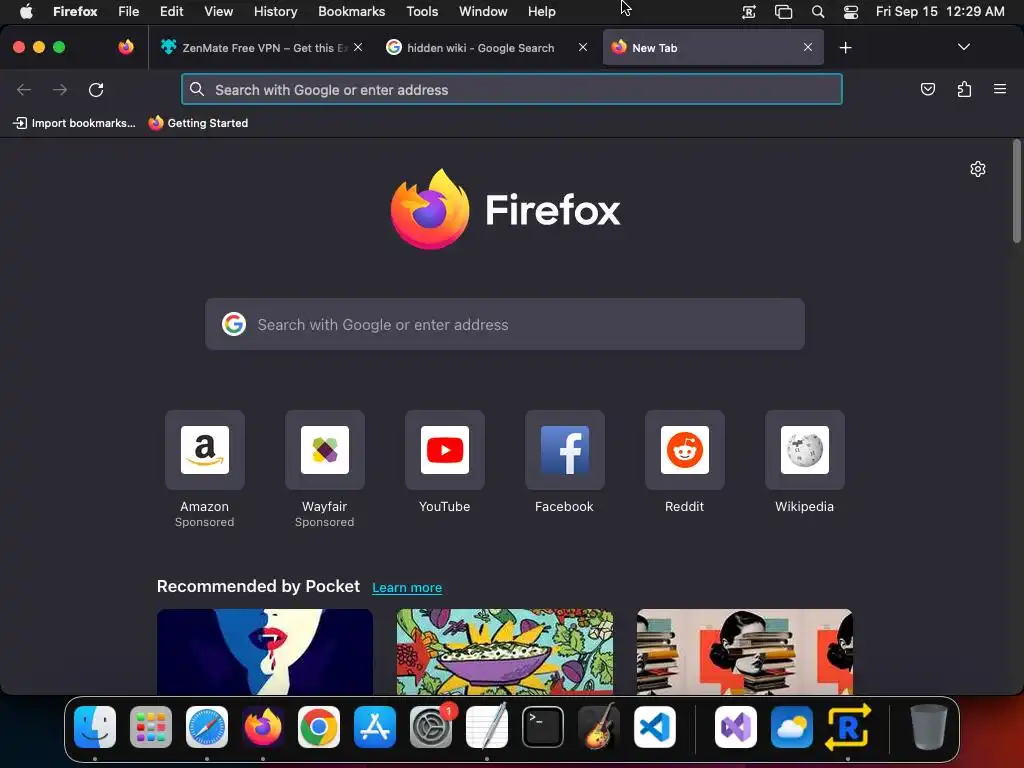Open the Getting Started bookmark

pos(198,123)
